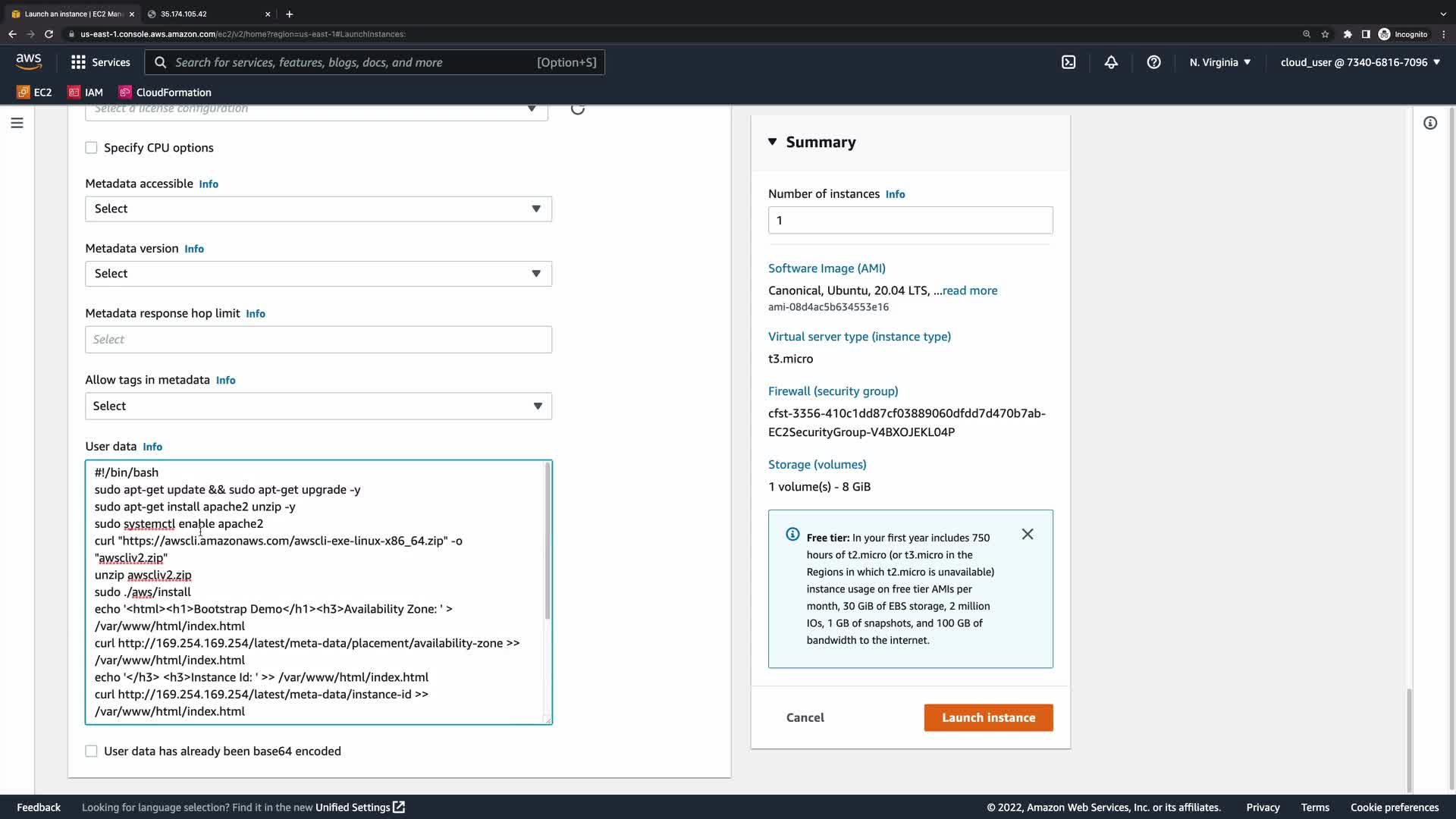Click the Launch instance button
Image resolution: width=1456 pixels, height=819 pixels.
pos(988,717)
